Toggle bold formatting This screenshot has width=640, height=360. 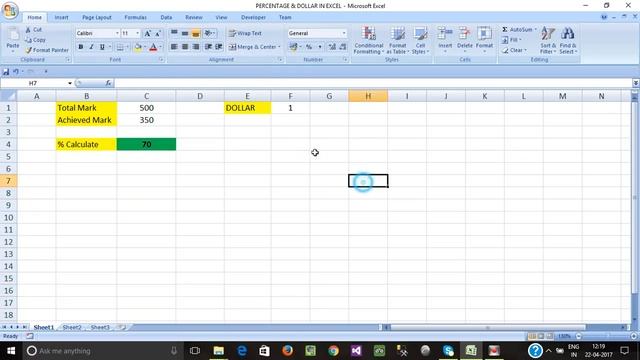click(80, 47)
